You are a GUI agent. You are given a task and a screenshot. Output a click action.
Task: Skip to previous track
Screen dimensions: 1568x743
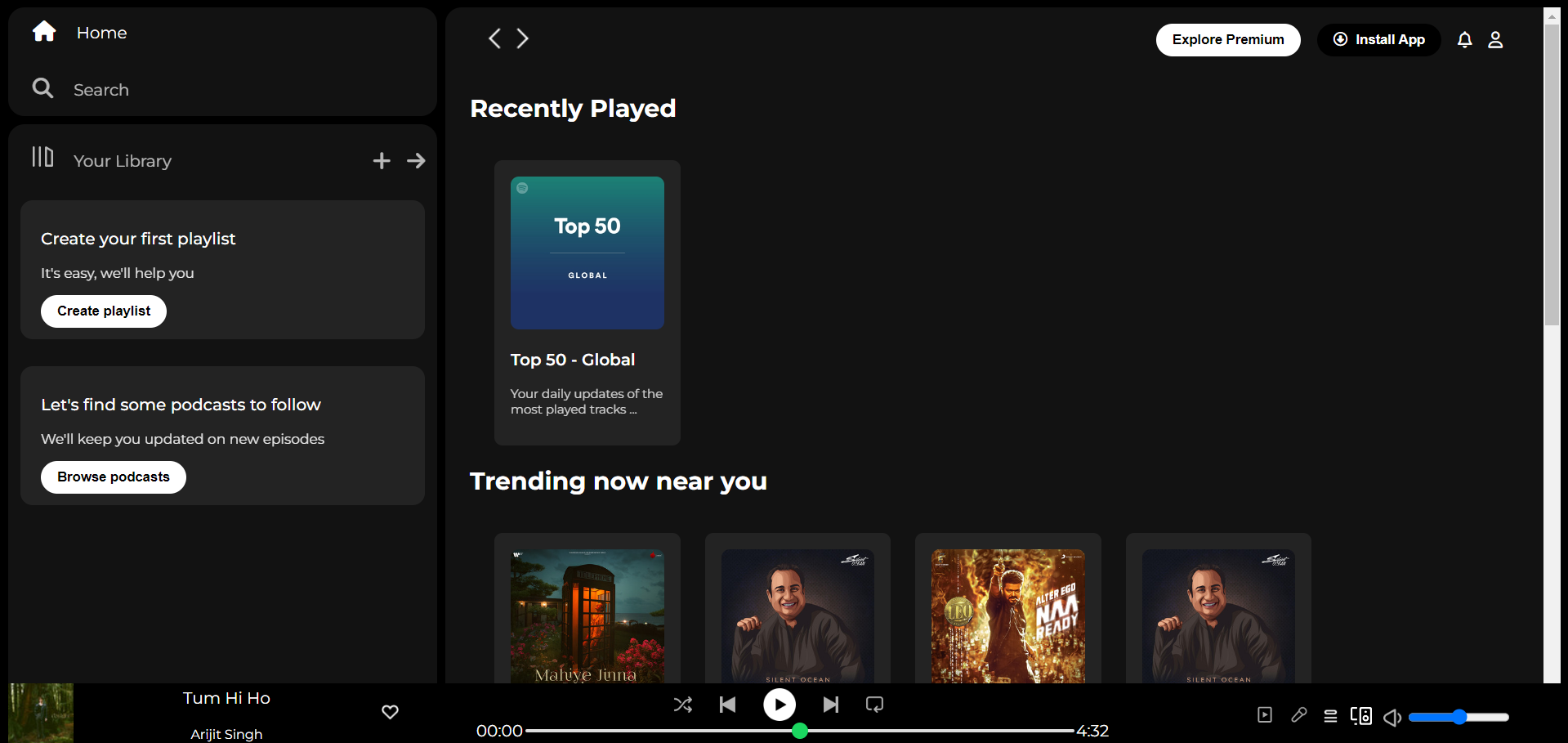click(727, 705)
